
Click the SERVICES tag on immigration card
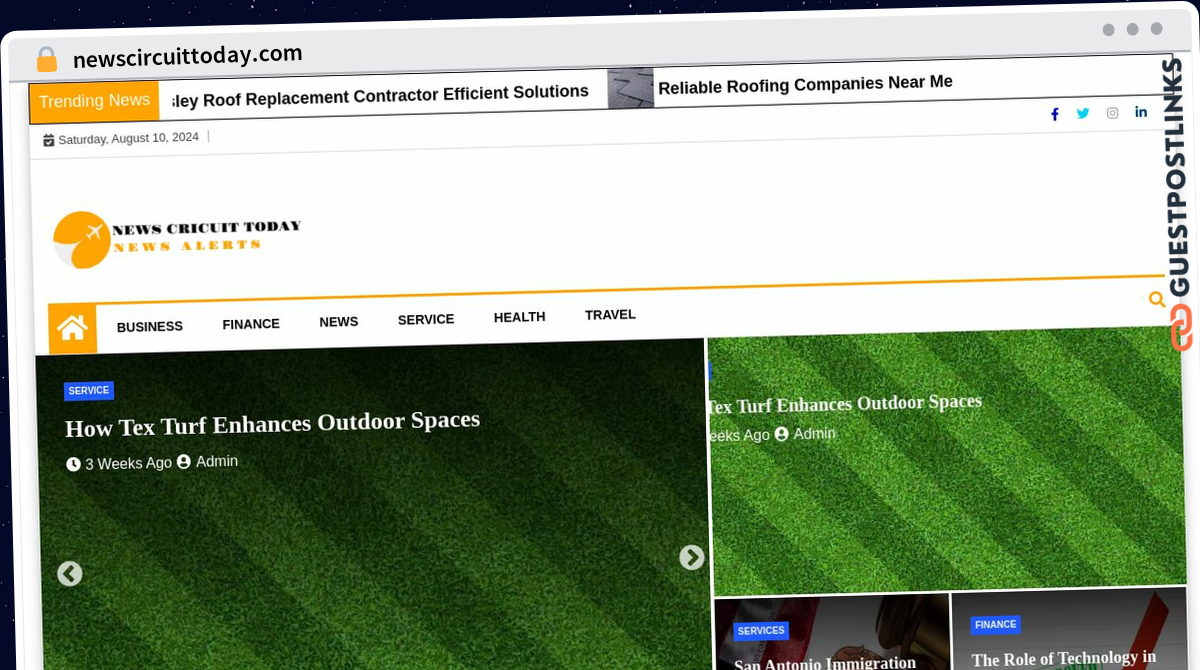coord(761,631)
